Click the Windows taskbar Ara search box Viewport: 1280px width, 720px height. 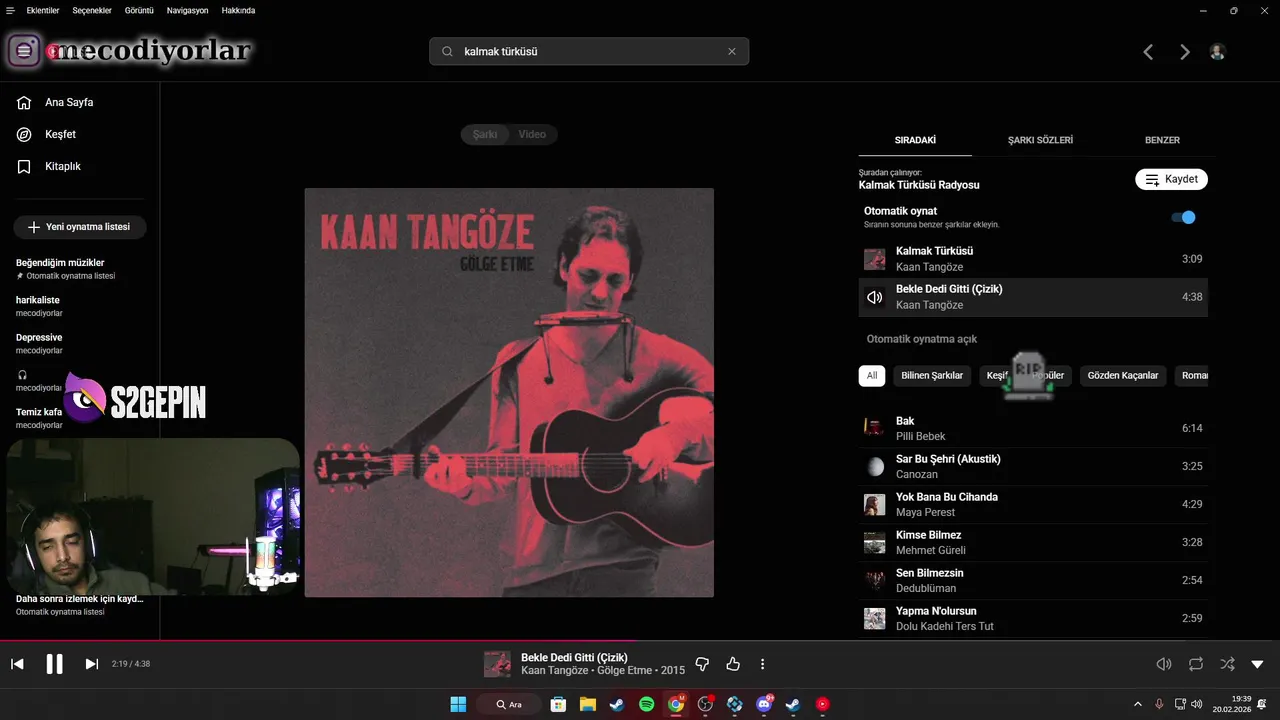507,704
